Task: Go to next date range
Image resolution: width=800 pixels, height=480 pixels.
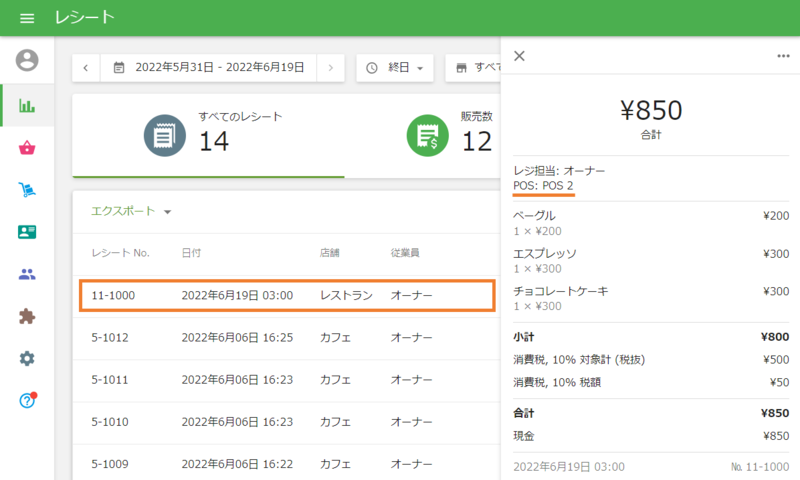Action: (331, 68)
